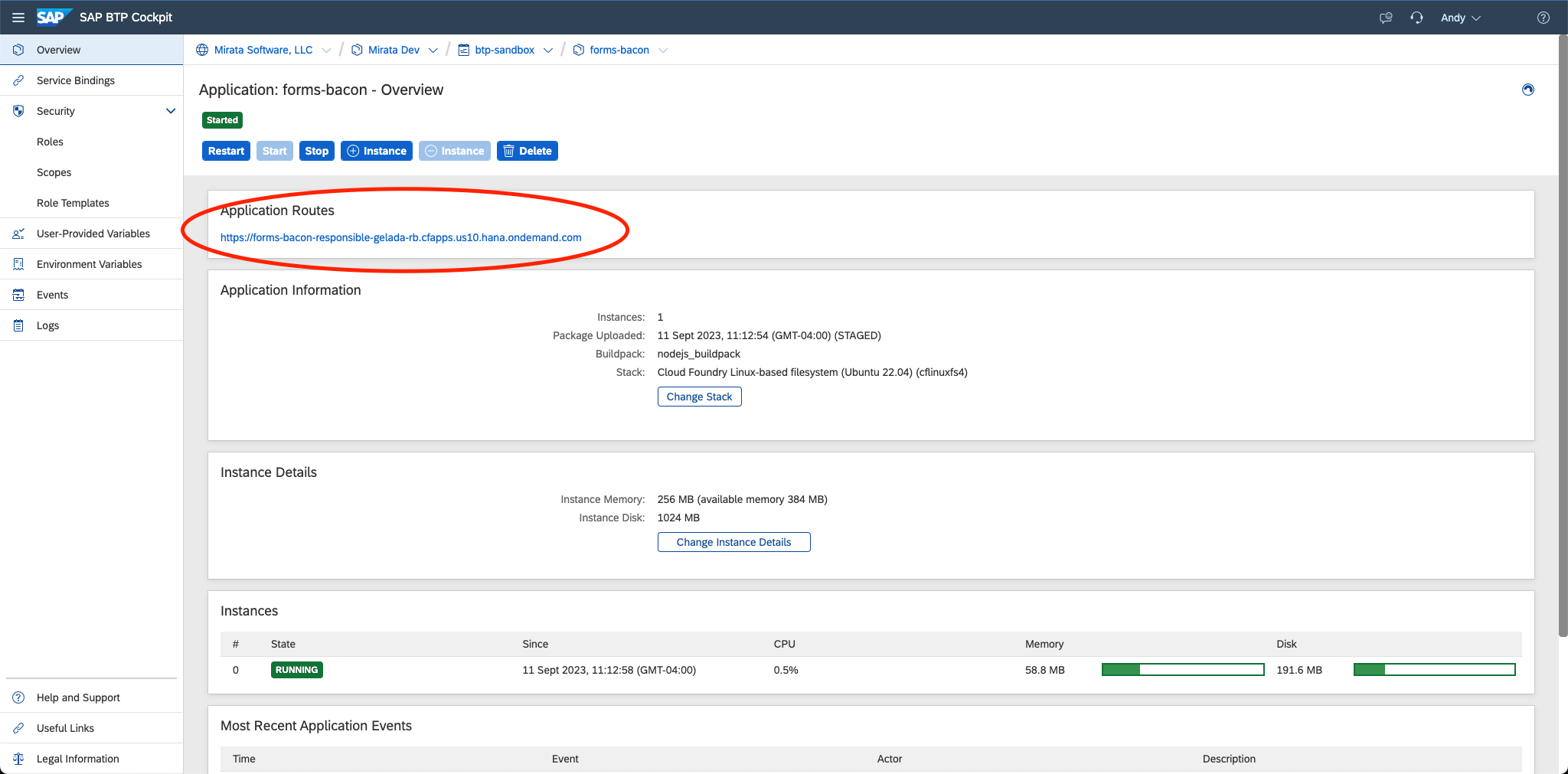Open the help question mark icon
The image size is (1568, 774).
click(1543, 18)
